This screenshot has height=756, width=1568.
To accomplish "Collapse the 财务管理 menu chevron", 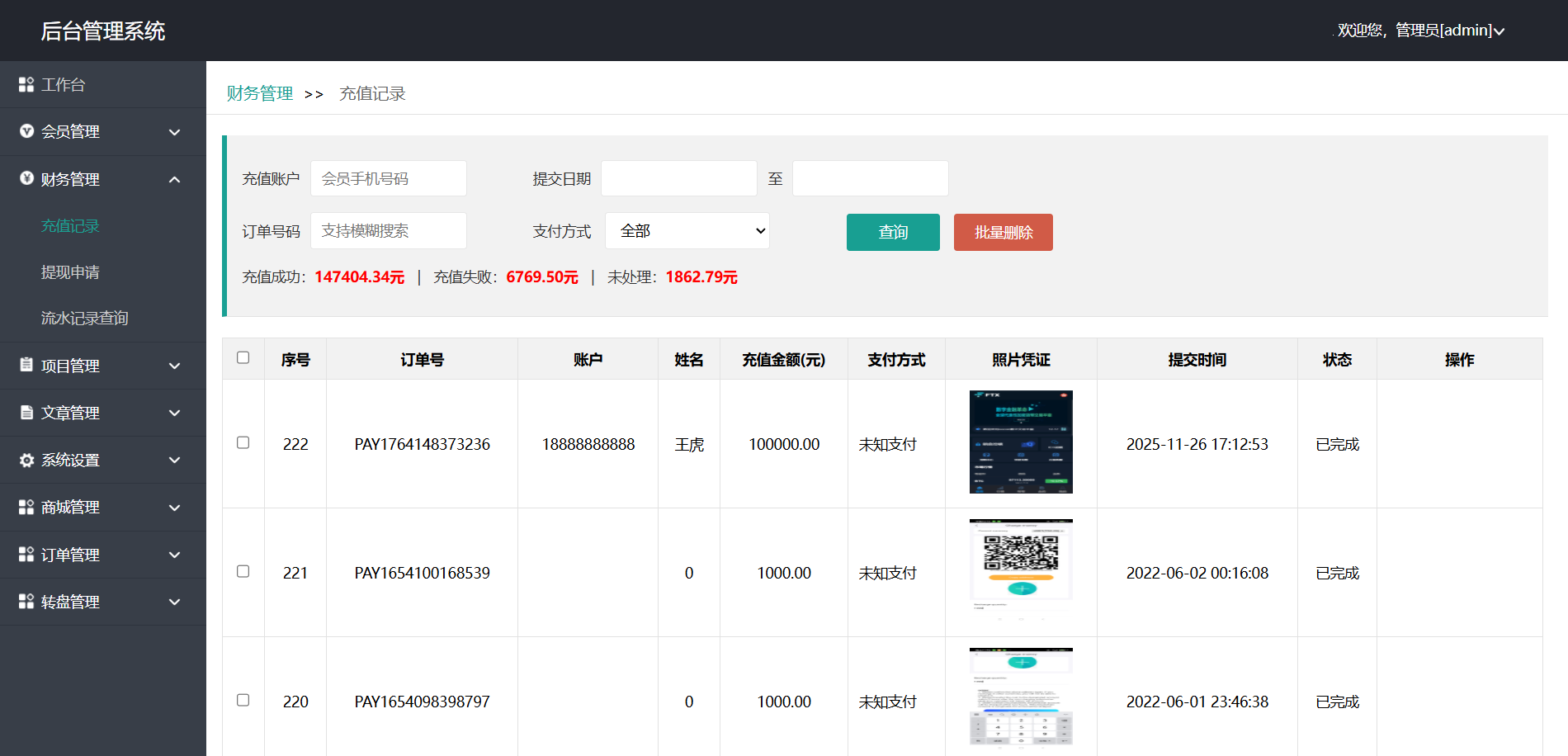I will point(174,179).
